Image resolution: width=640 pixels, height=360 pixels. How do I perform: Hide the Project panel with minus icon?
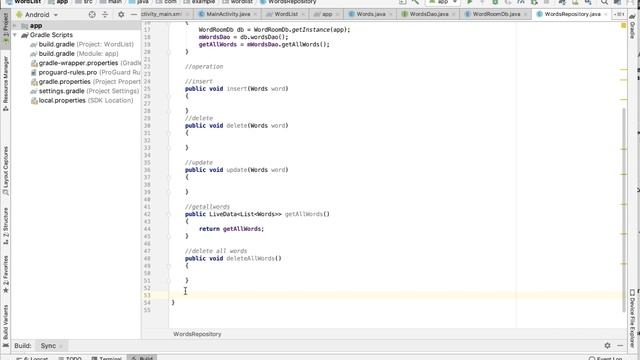click(x=133, y=15)
